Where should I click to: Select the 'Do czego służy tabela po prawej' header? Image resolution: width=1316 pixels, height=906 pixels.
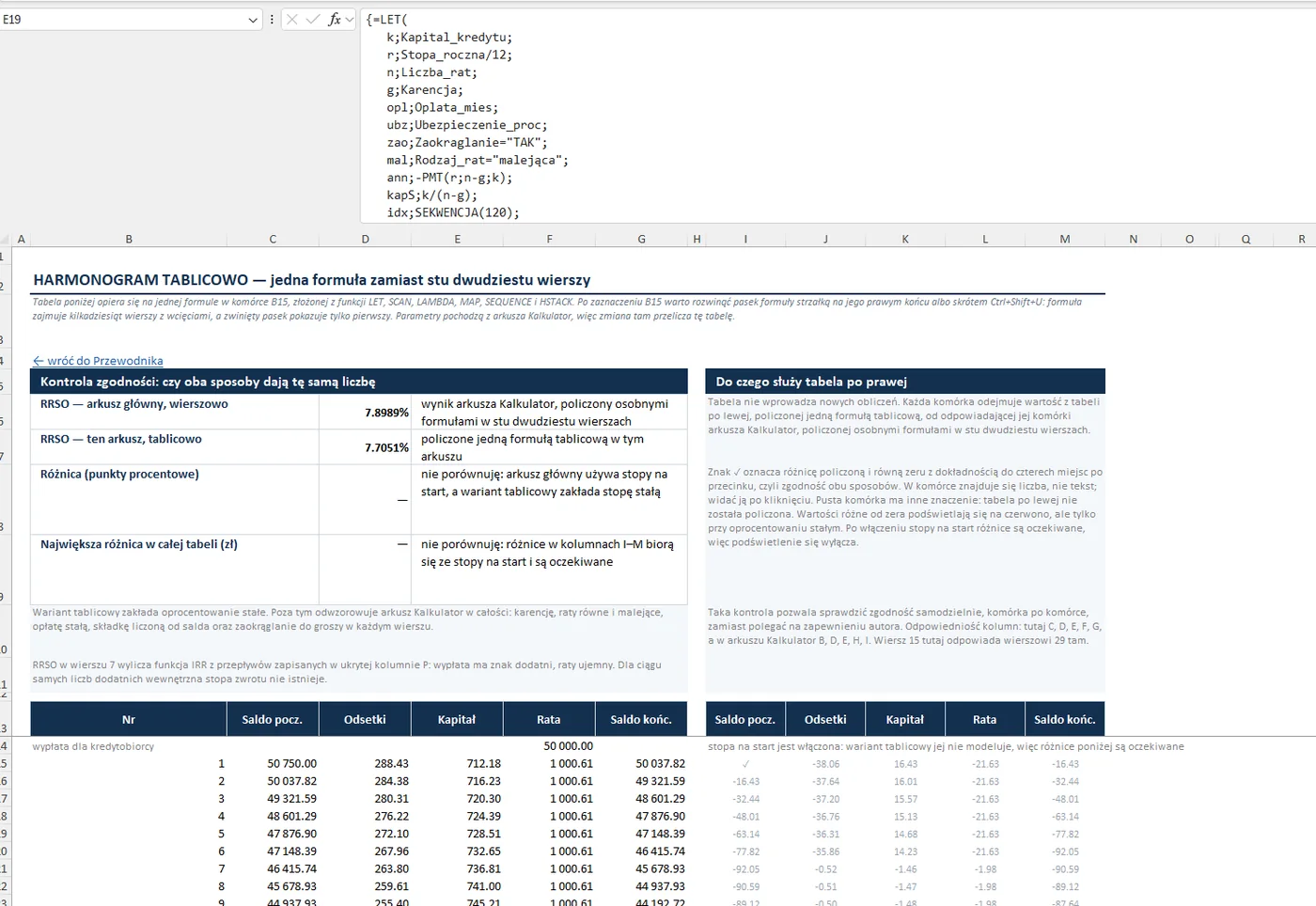coord(905,382)
